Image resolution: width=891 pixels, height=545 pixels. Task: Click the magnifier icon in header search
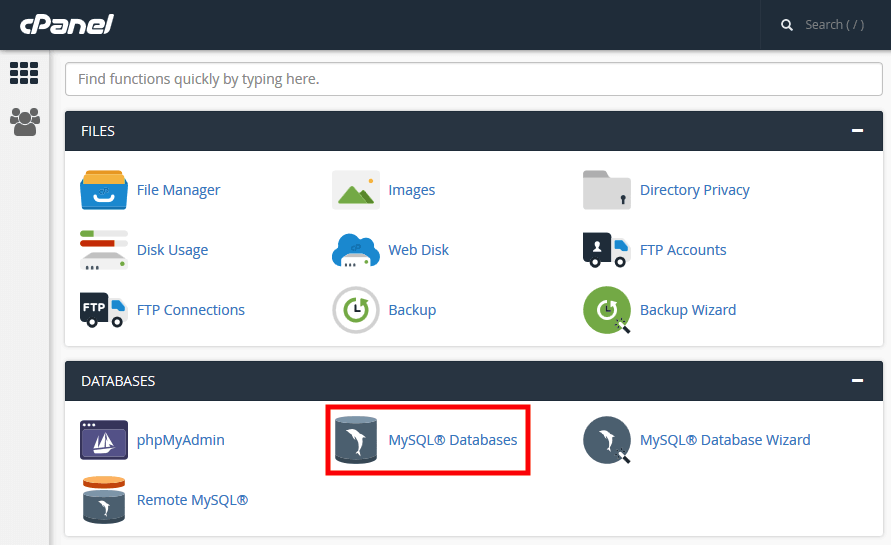[x=786, y=25]
